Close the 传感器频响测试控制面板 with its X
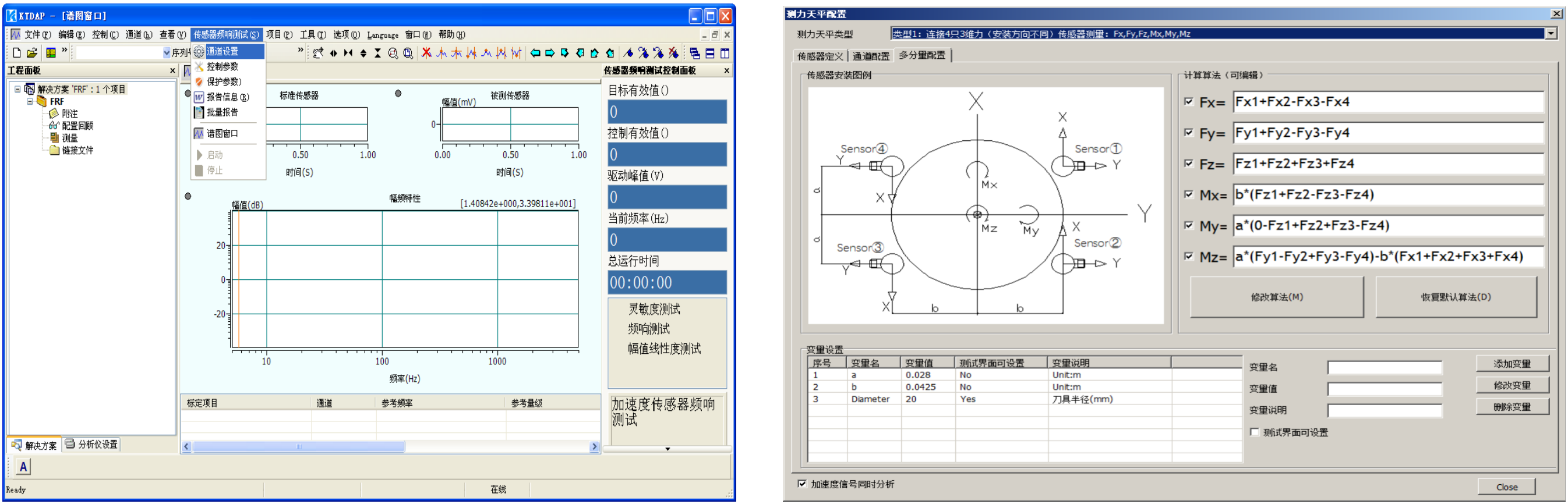Screen dimensions: 1568x504 click(x=726, y=70)
